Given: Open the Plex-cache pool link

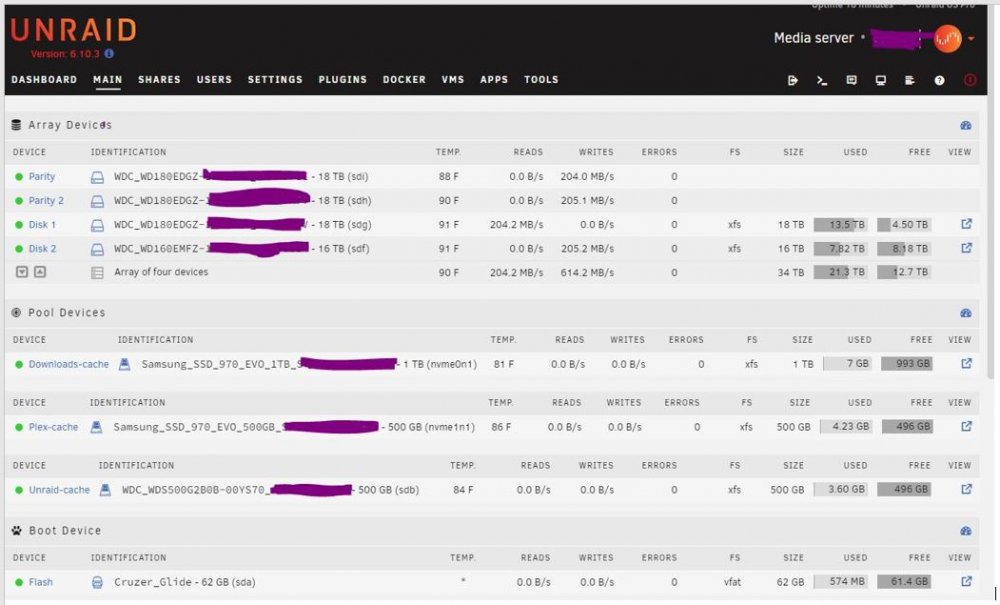Looking at the screenshot, I should (54, 427).
